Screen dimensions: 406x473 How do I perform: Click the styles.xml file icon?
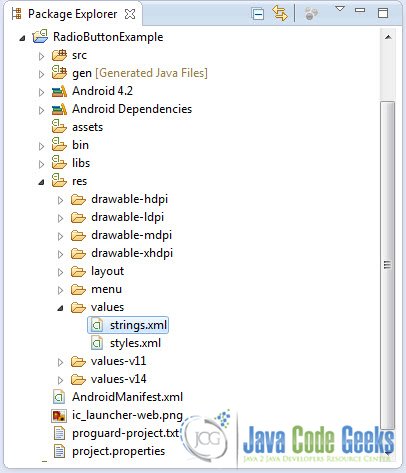point(97,343)
